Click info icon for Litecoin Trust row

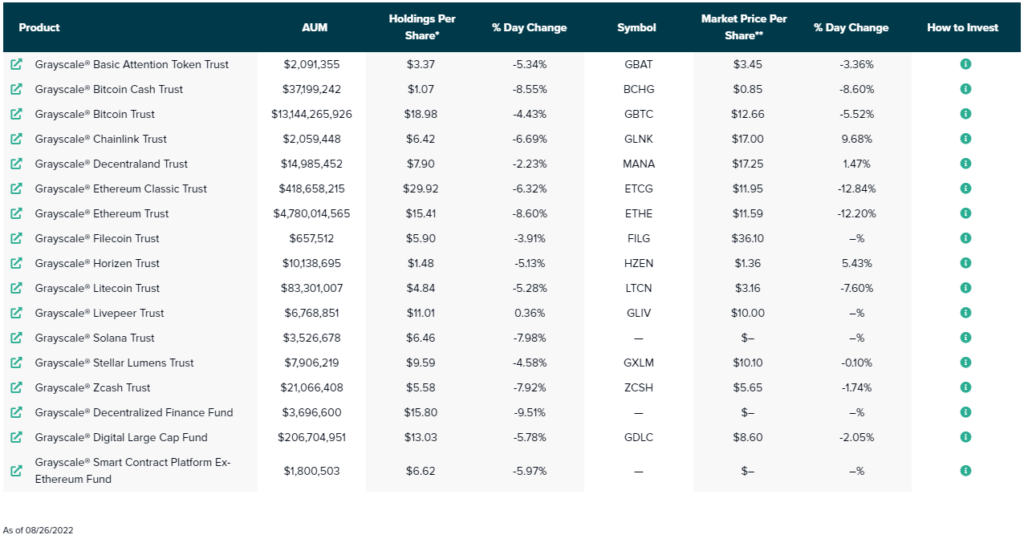point(966,288)
